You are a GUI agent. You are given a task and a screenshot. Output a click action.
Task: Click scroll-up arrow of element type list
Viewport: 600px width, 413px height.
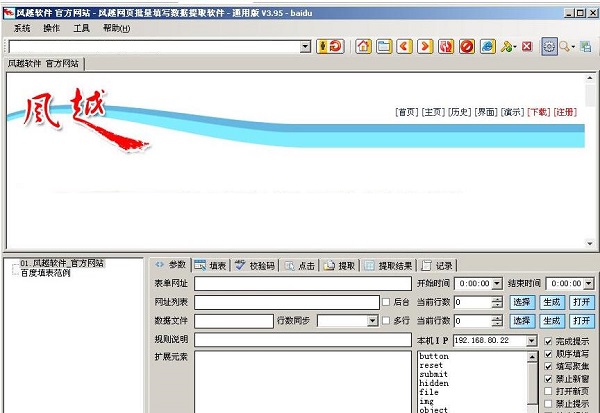[x=532, y=357]
